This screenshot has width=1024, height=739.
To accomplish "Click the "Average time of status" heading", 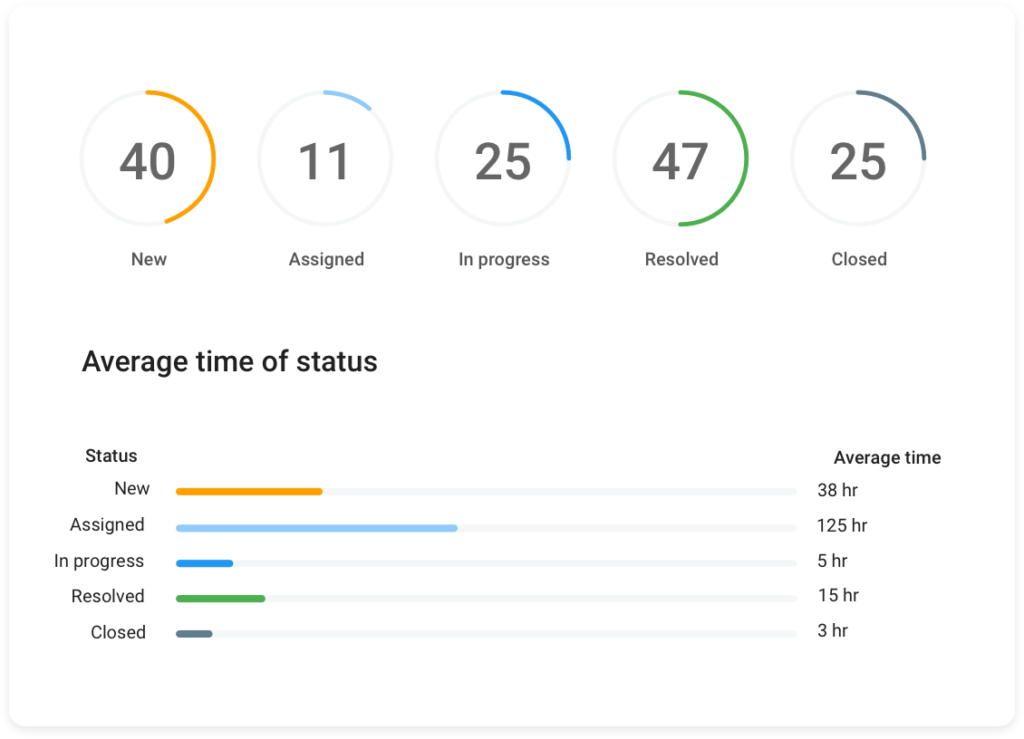I will (x=230, y=361).
